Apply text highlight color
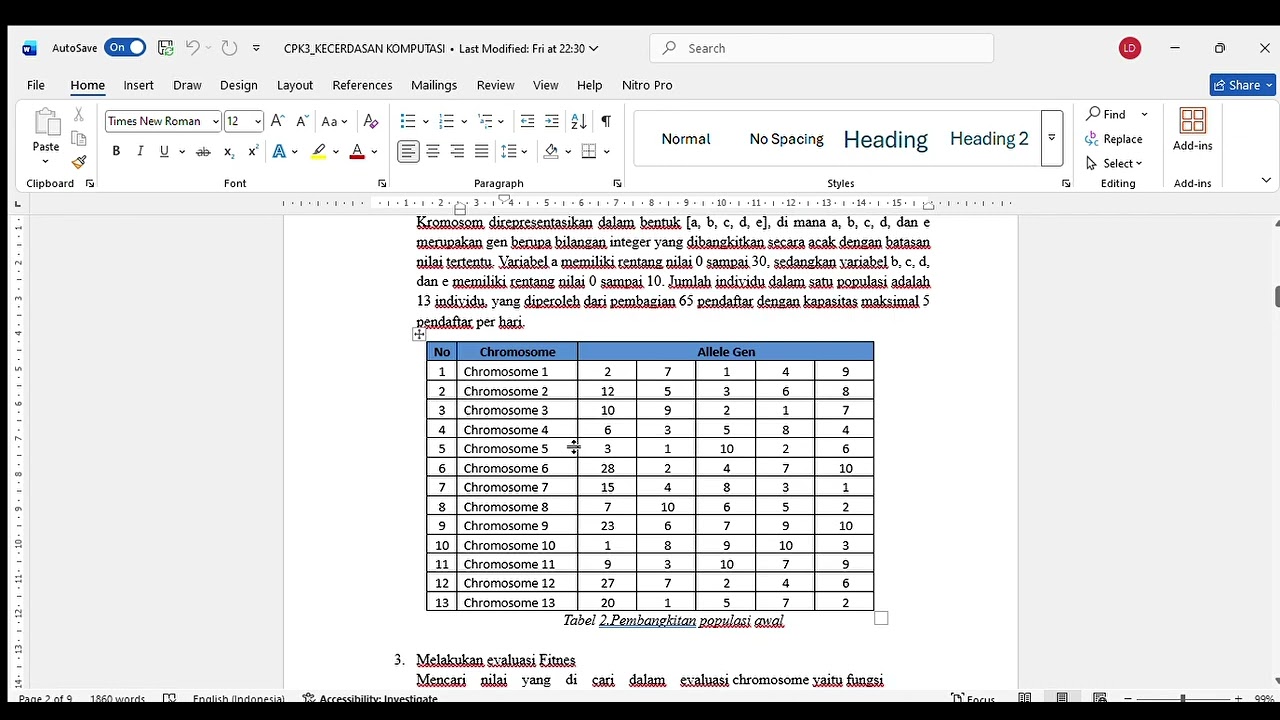 pos(319,152)
